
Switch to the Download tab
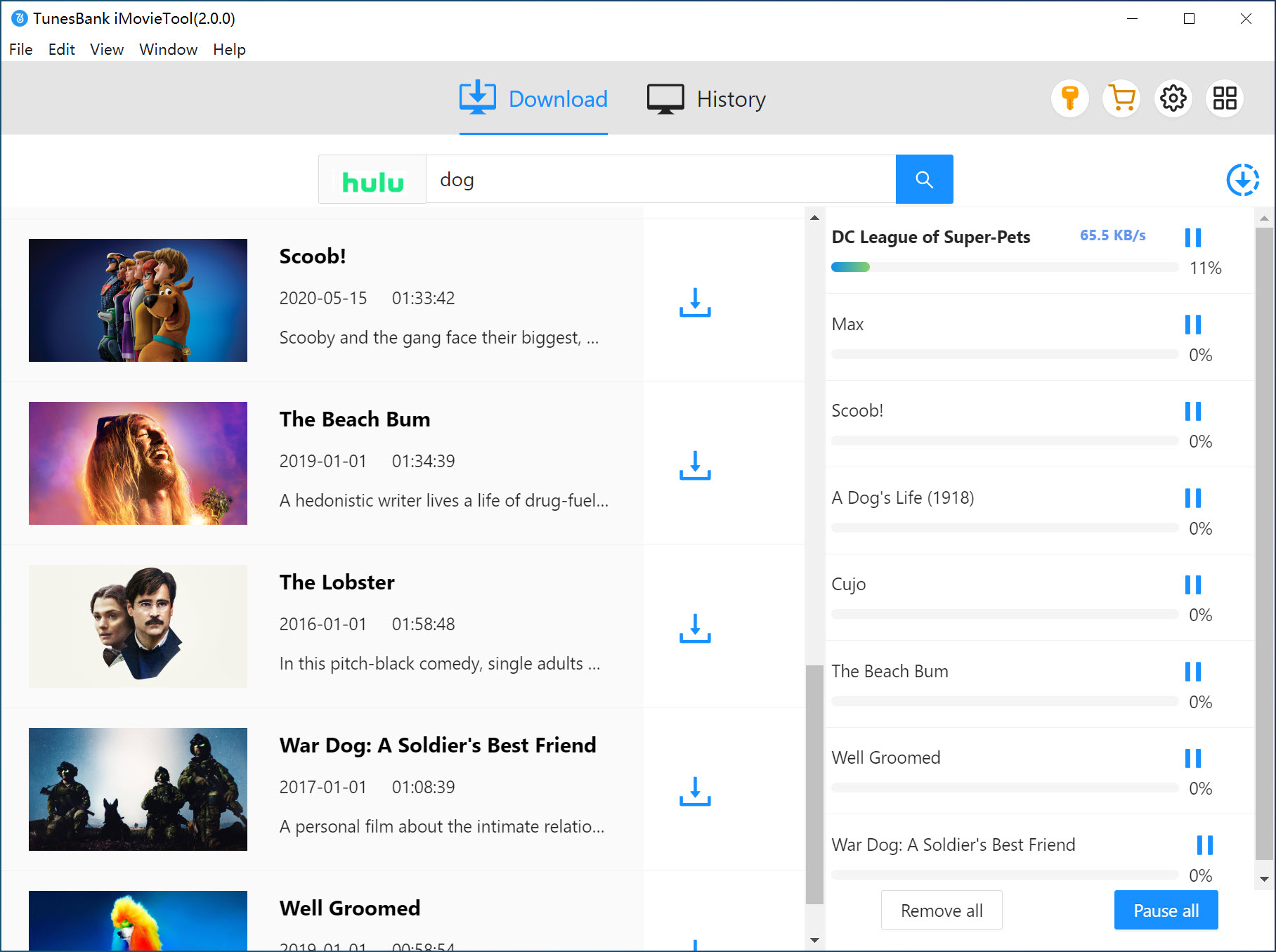(533, 99)
